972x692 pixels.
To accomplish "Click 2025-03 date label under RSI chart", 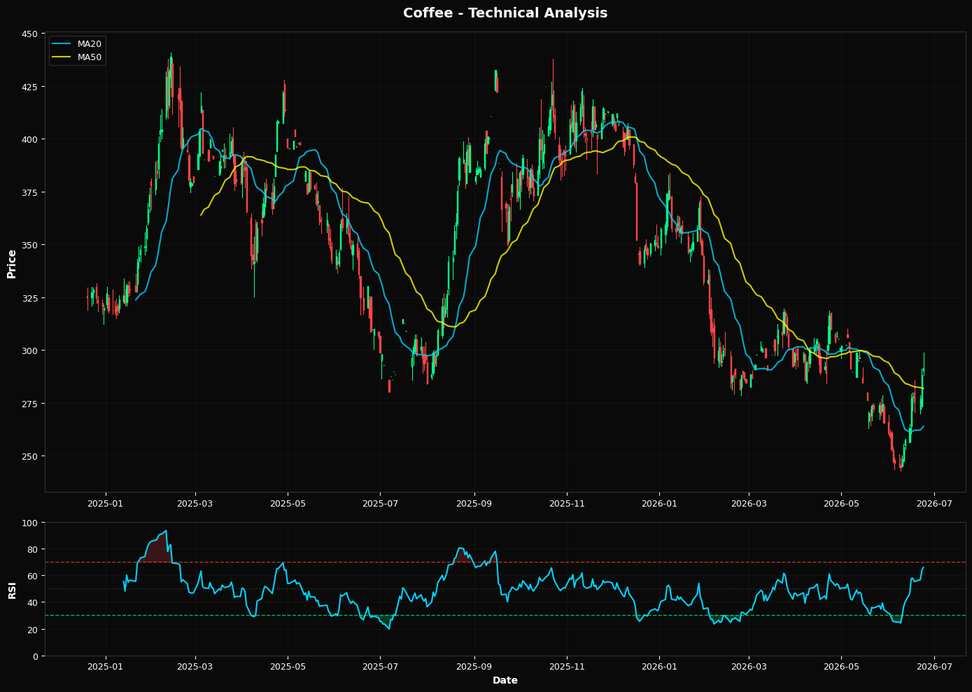I will (x=195, y=667).
